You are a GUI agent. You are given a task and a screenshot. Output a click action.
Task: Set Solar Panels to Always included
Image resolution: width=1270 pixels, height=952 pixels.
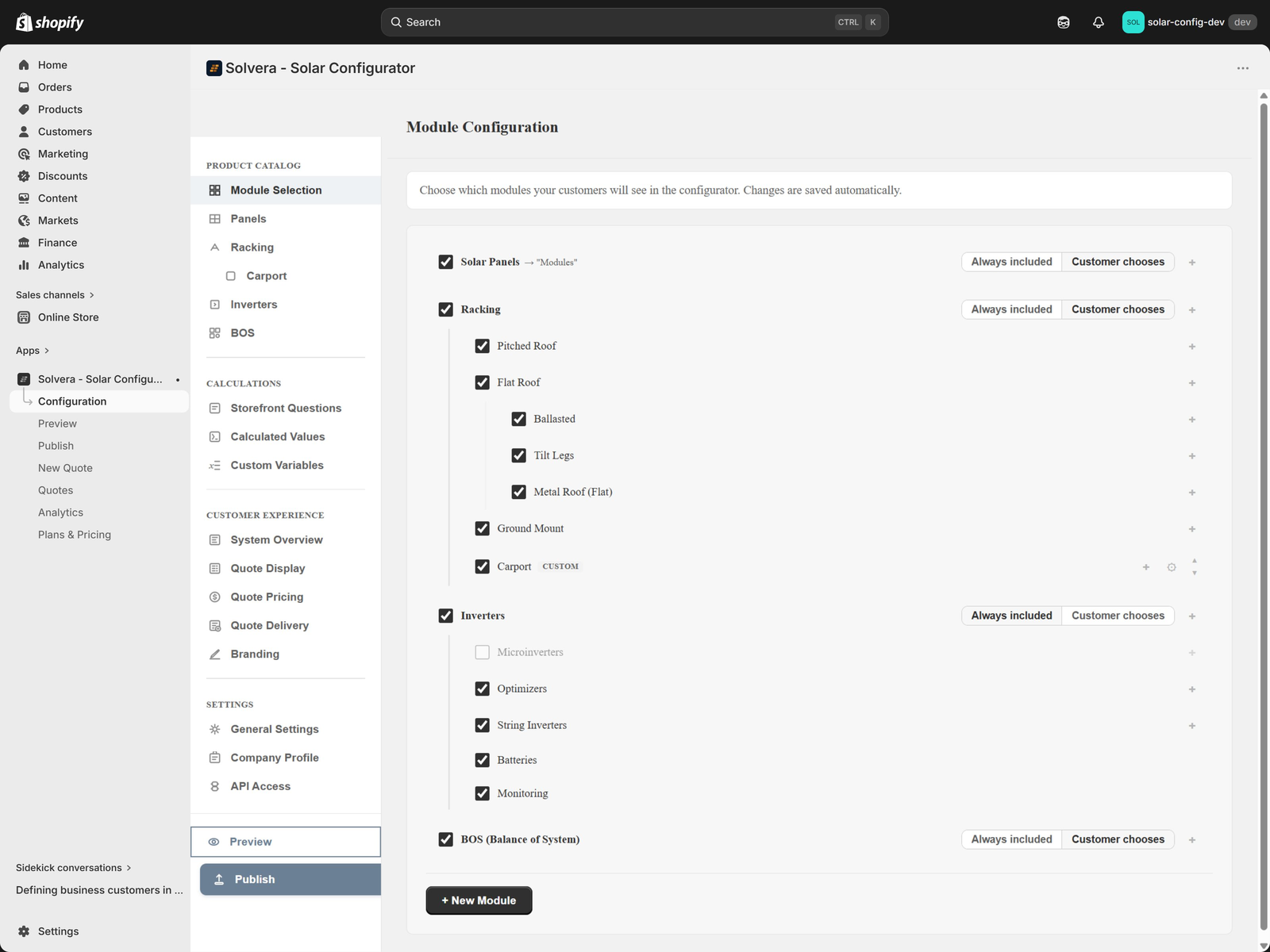[1011, 262]
